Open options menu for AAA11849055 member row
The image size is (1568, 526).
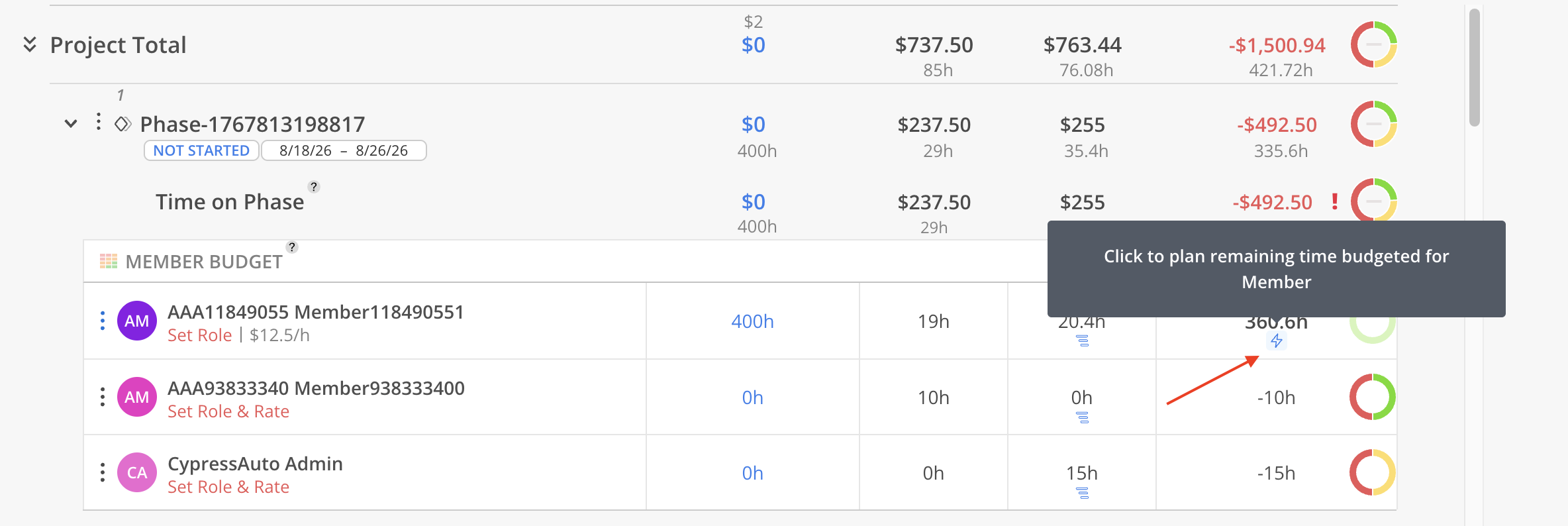(x=103, y=321)
